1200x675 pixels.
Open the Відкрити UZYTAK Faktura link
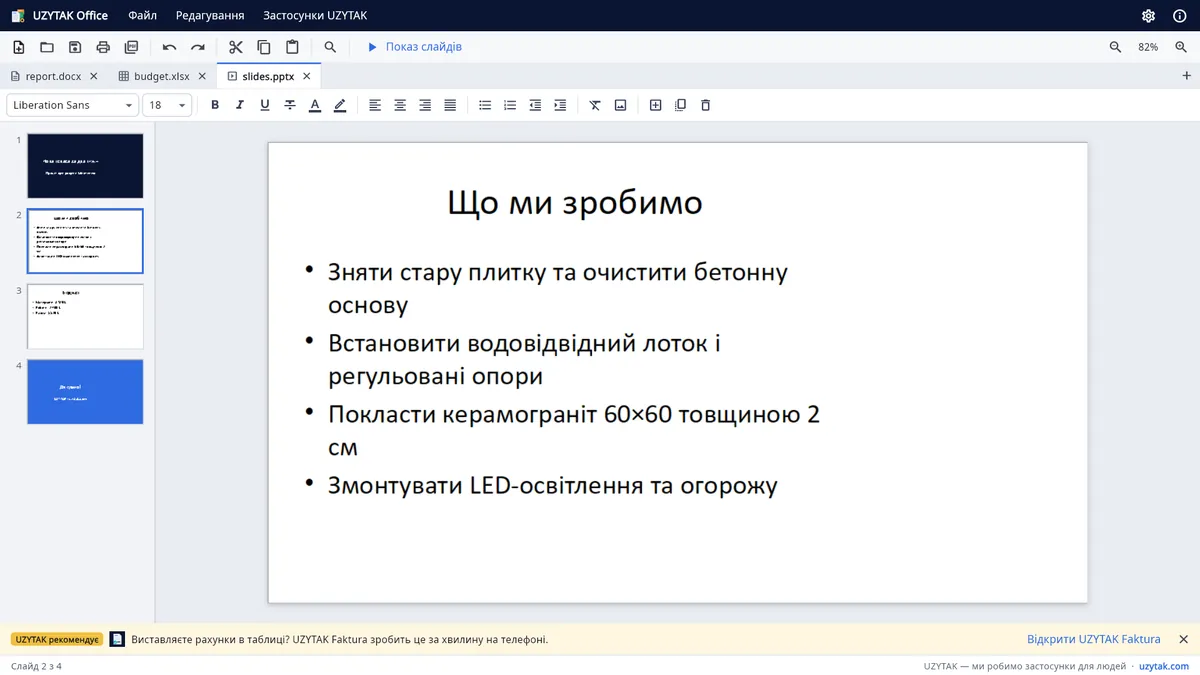click(1094, 639)
